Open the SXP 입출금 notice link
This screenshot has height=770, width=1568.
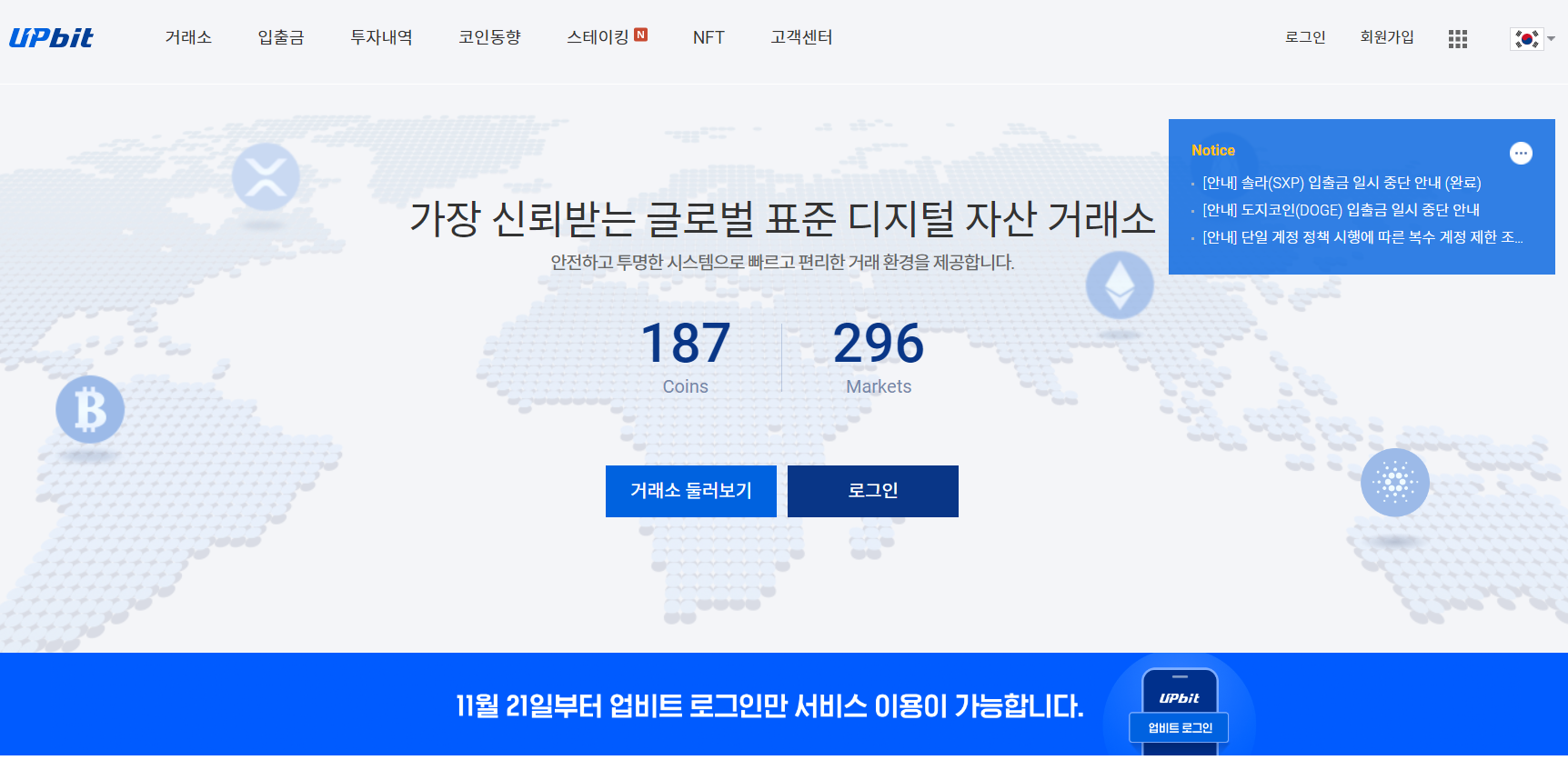tap(1342, 183)
